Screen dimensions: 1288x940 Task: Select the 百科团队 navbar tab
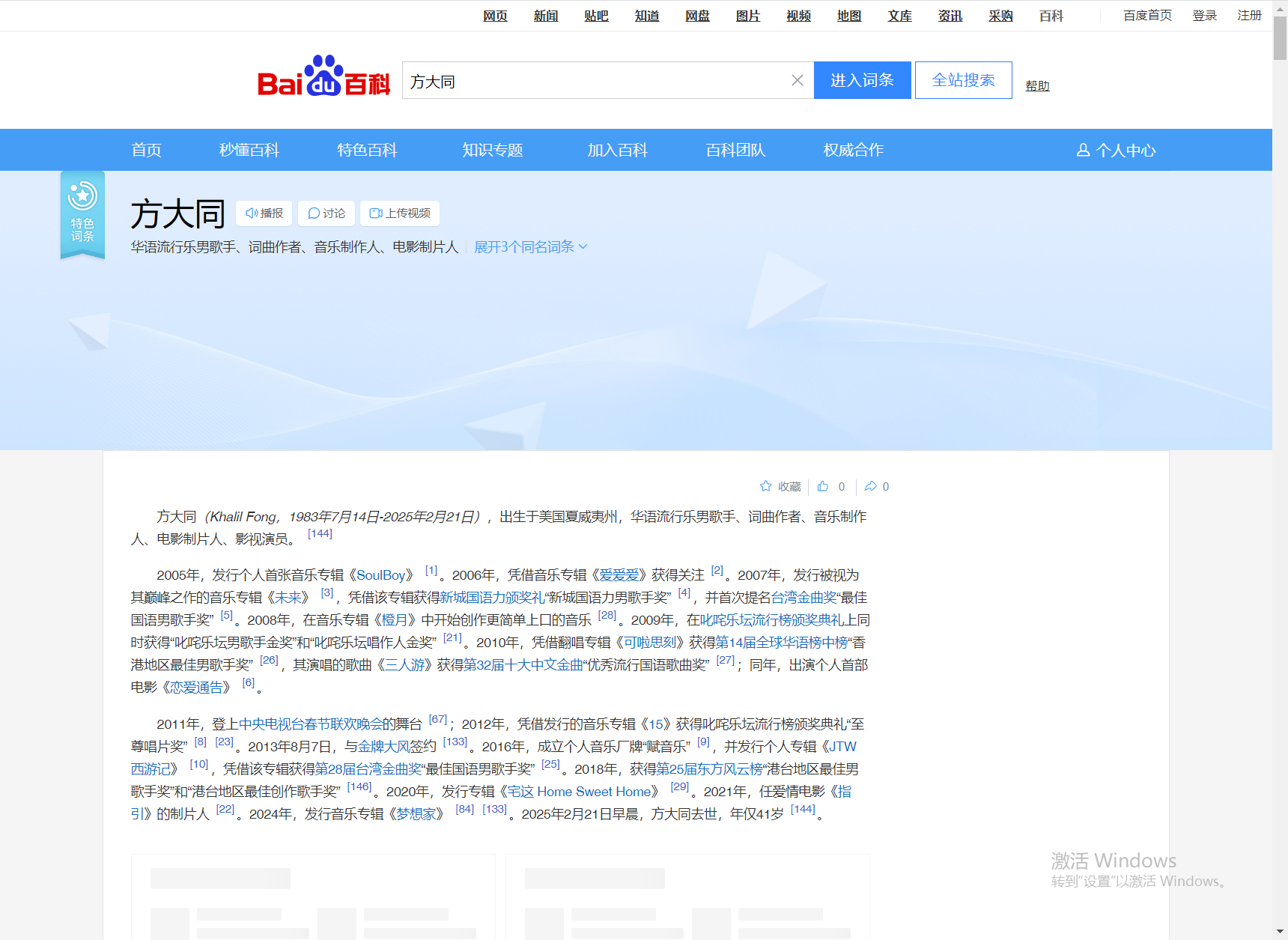tap(736, 150)
